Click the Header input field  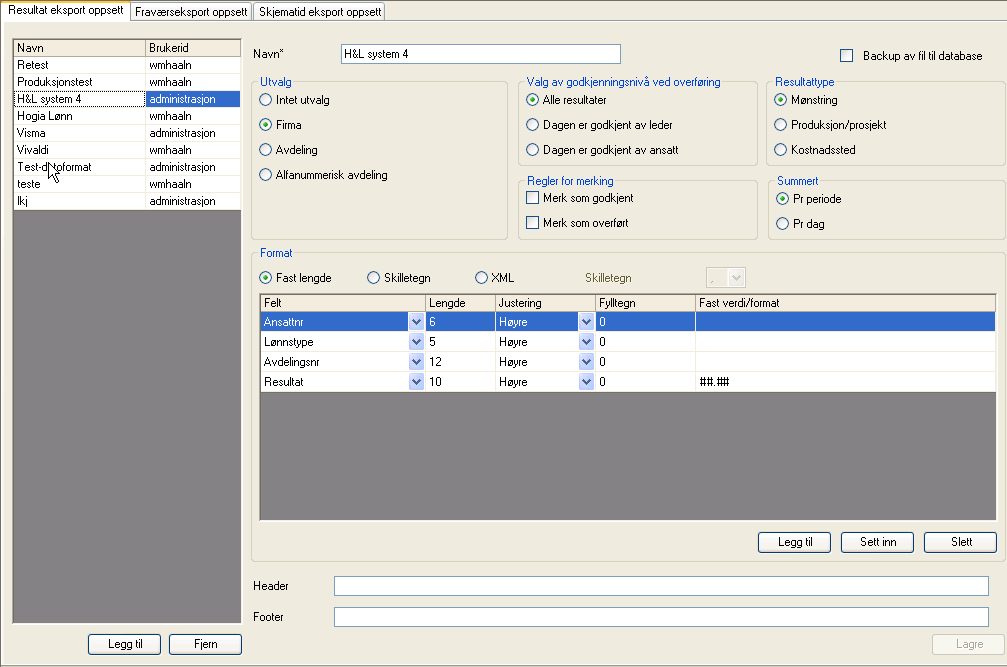point(661,585)
